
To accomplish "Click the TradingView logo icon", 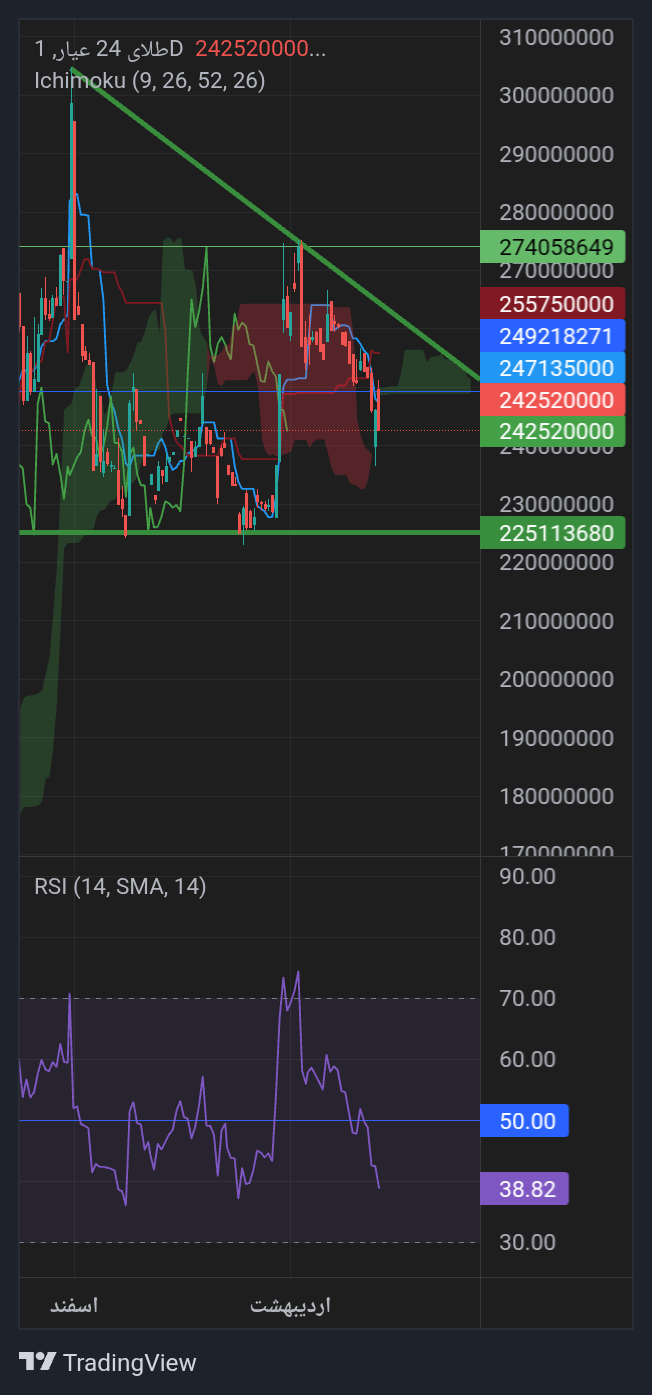I will pos(37,1362).
